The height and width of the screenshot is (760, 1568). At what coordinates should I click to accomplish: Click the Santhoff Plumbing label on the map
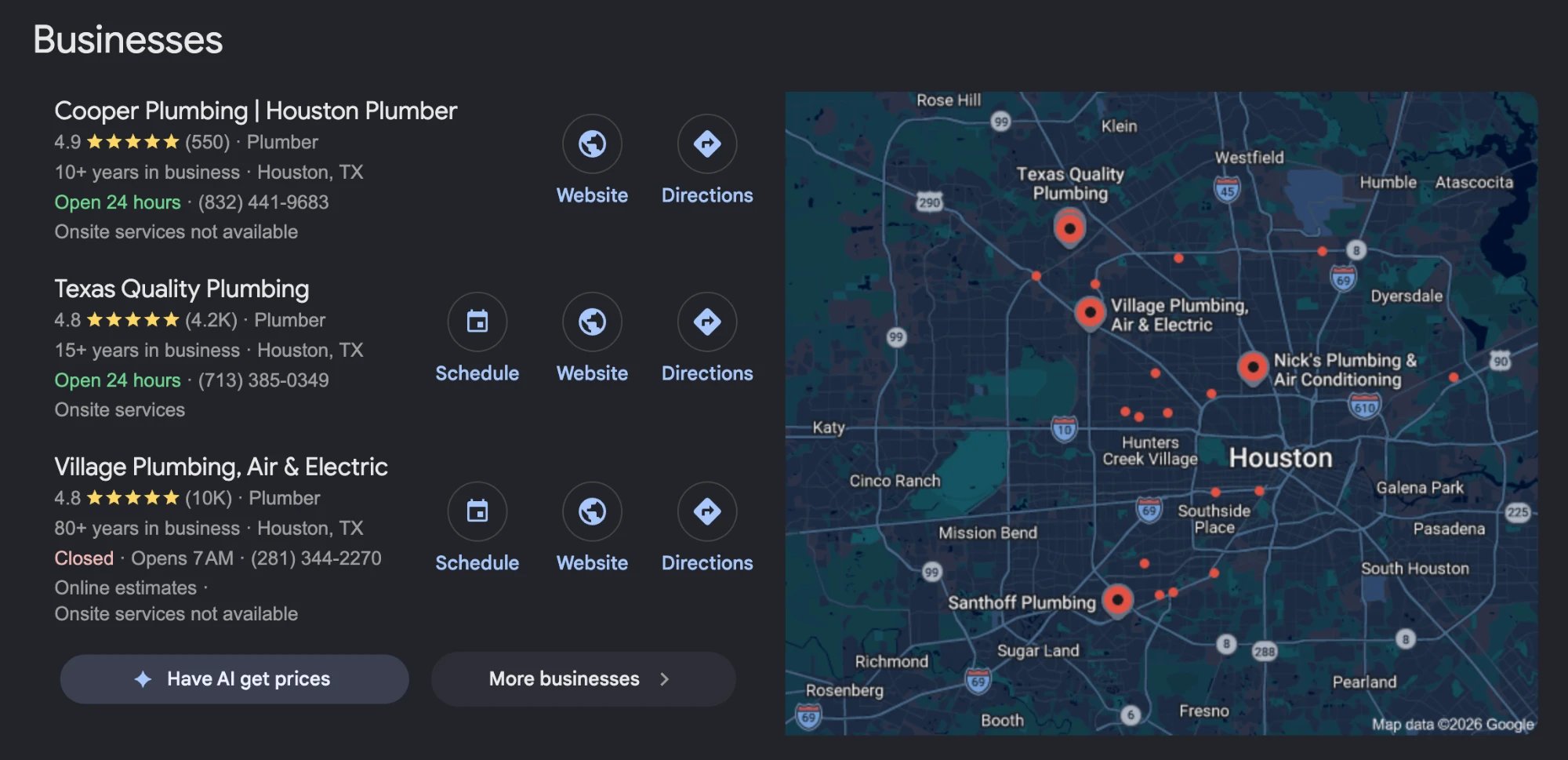tap(1022, 602)
